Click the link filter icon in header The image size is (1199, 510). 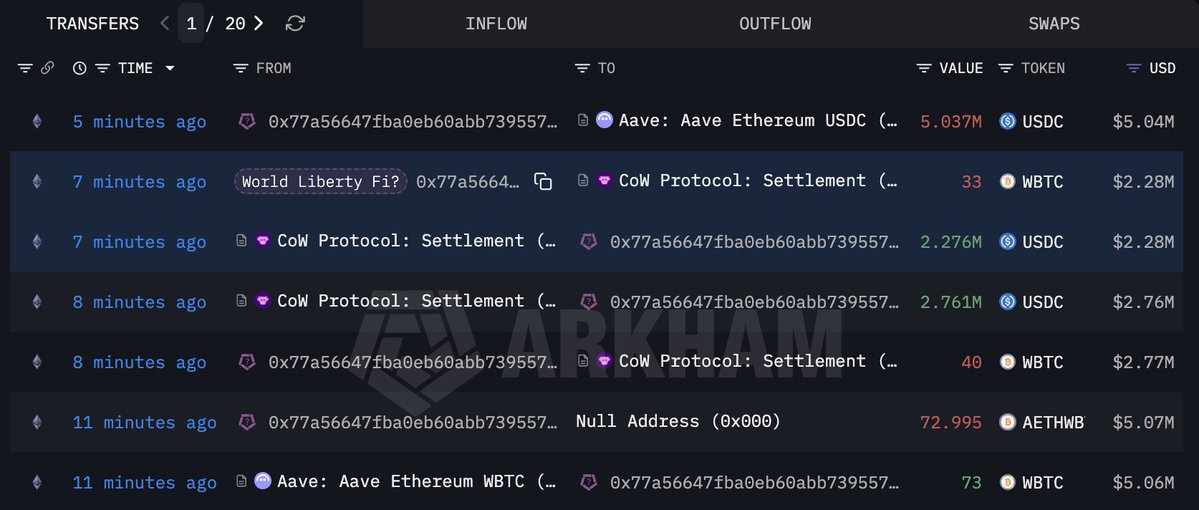point(47,68)
